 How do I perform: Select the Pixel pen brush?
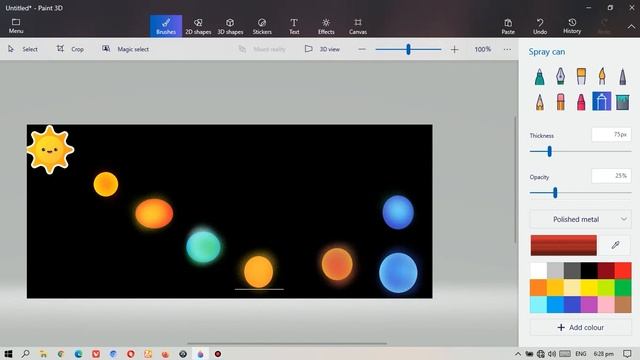point(622,77)
